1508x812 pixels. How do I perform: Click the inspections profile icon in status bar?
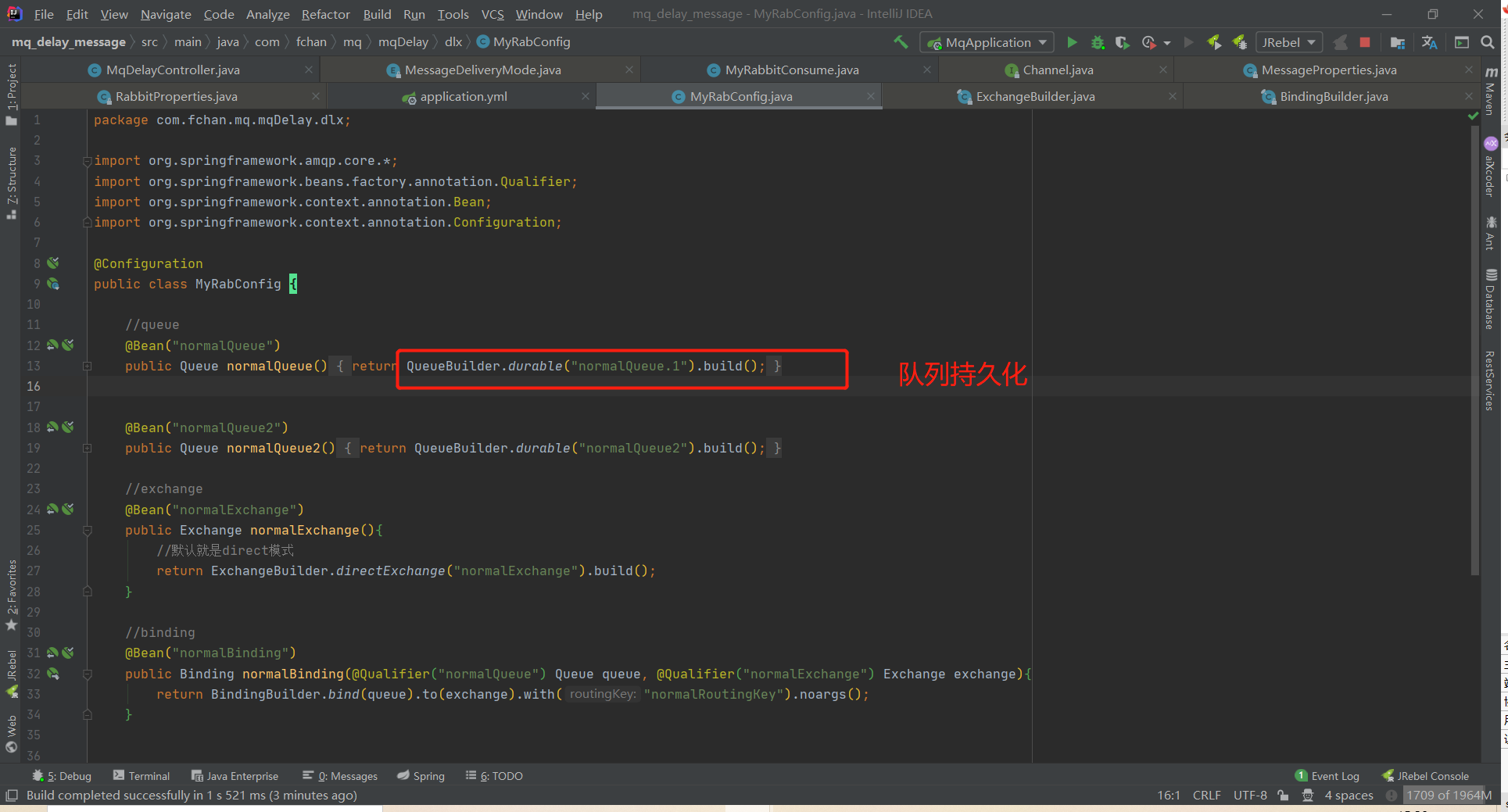1308,795
